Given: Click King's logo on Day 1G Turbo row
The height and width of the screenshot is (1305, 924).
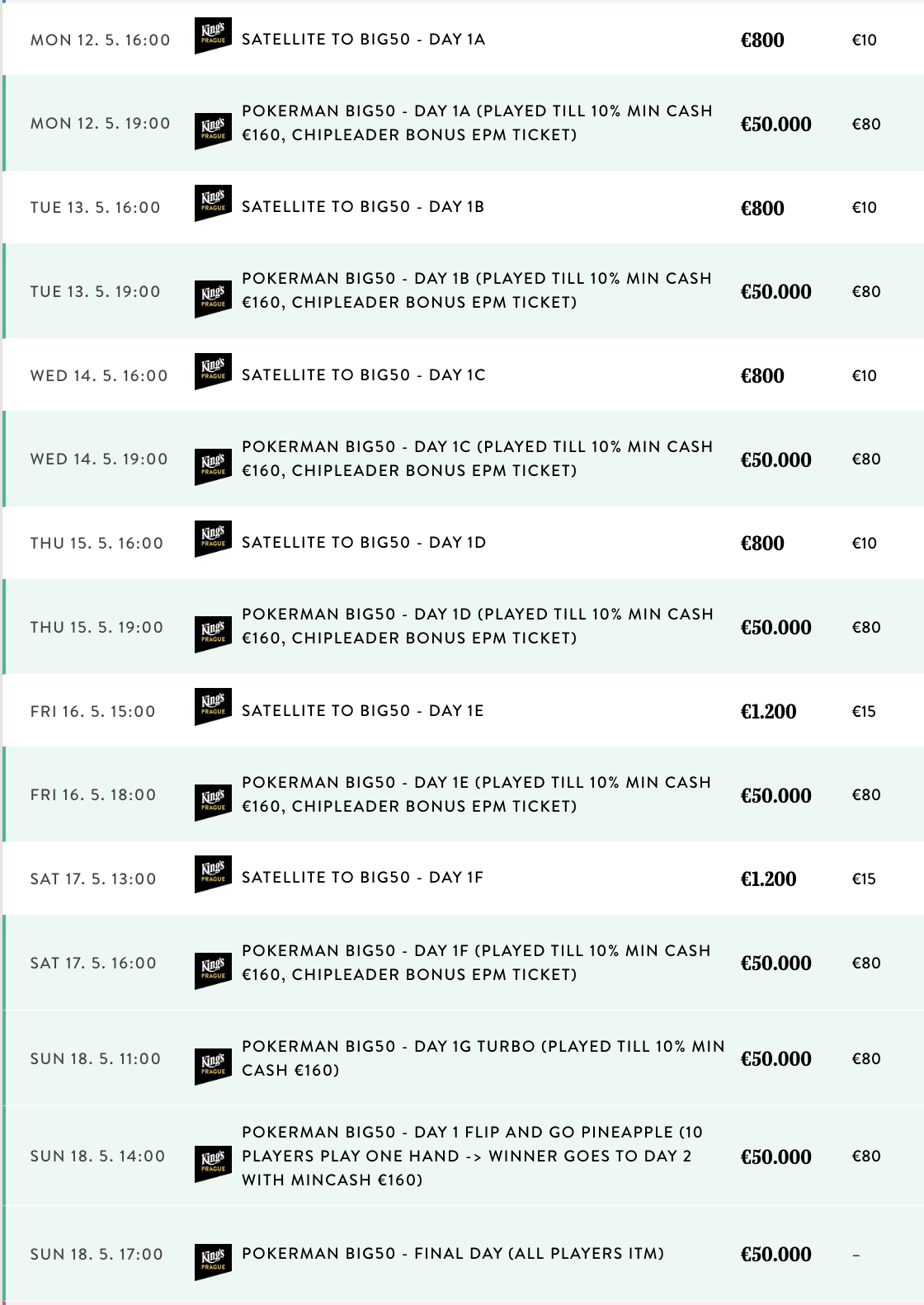Looking at the screenshot, I should point(212,1066).
